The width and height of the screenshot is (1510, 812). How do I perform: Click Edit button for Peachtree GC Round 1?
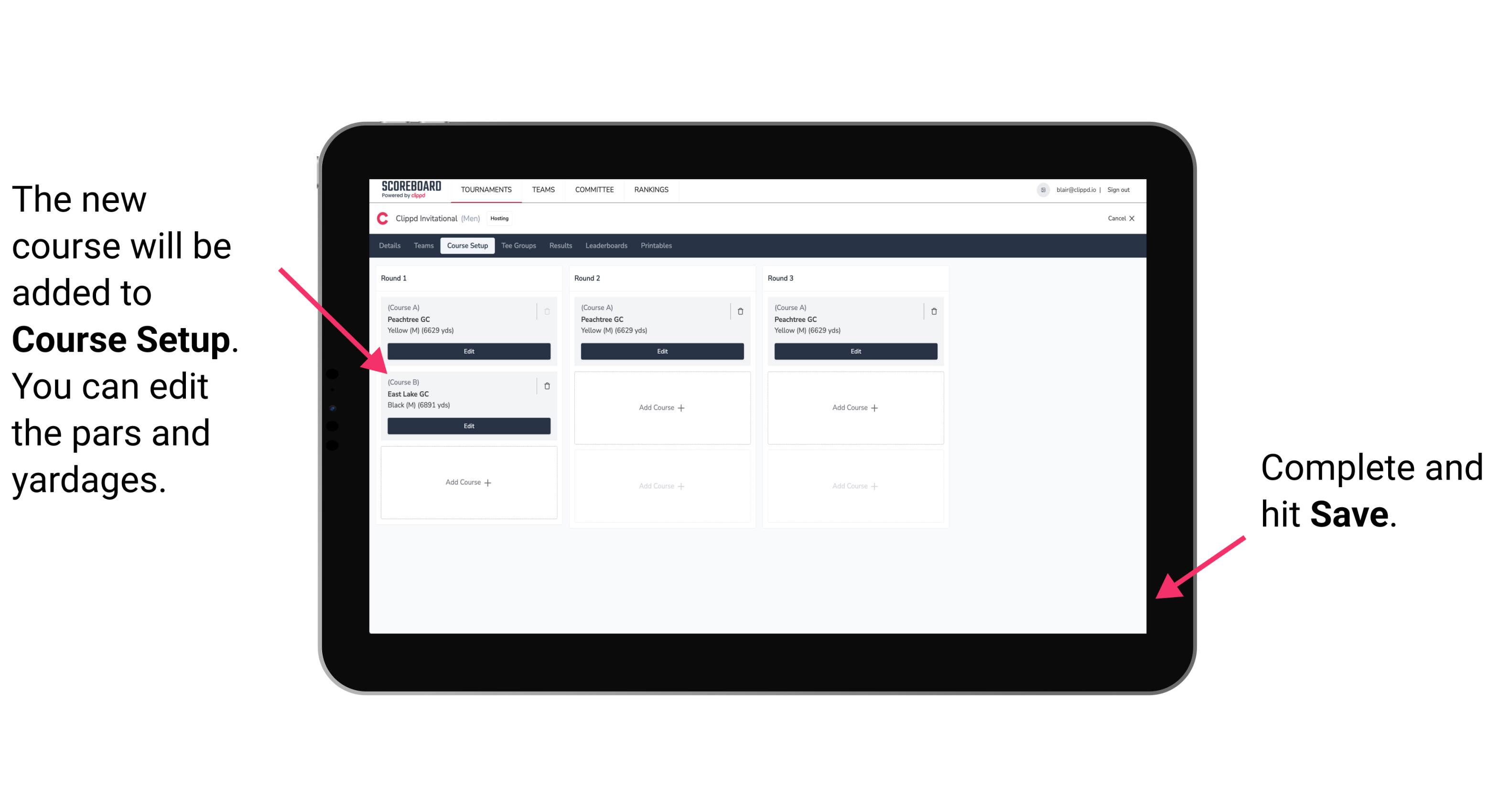(468, 351)
